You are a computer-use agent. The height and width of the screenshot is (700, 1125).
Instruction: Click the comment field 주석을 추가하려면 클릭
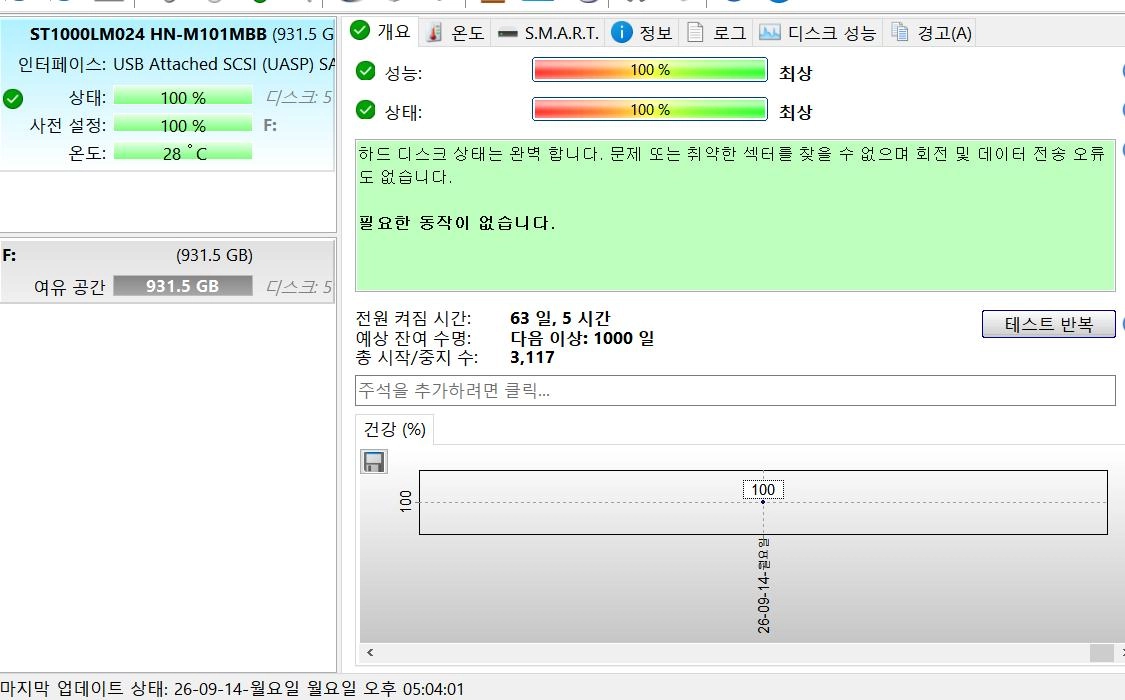[735, 390]
